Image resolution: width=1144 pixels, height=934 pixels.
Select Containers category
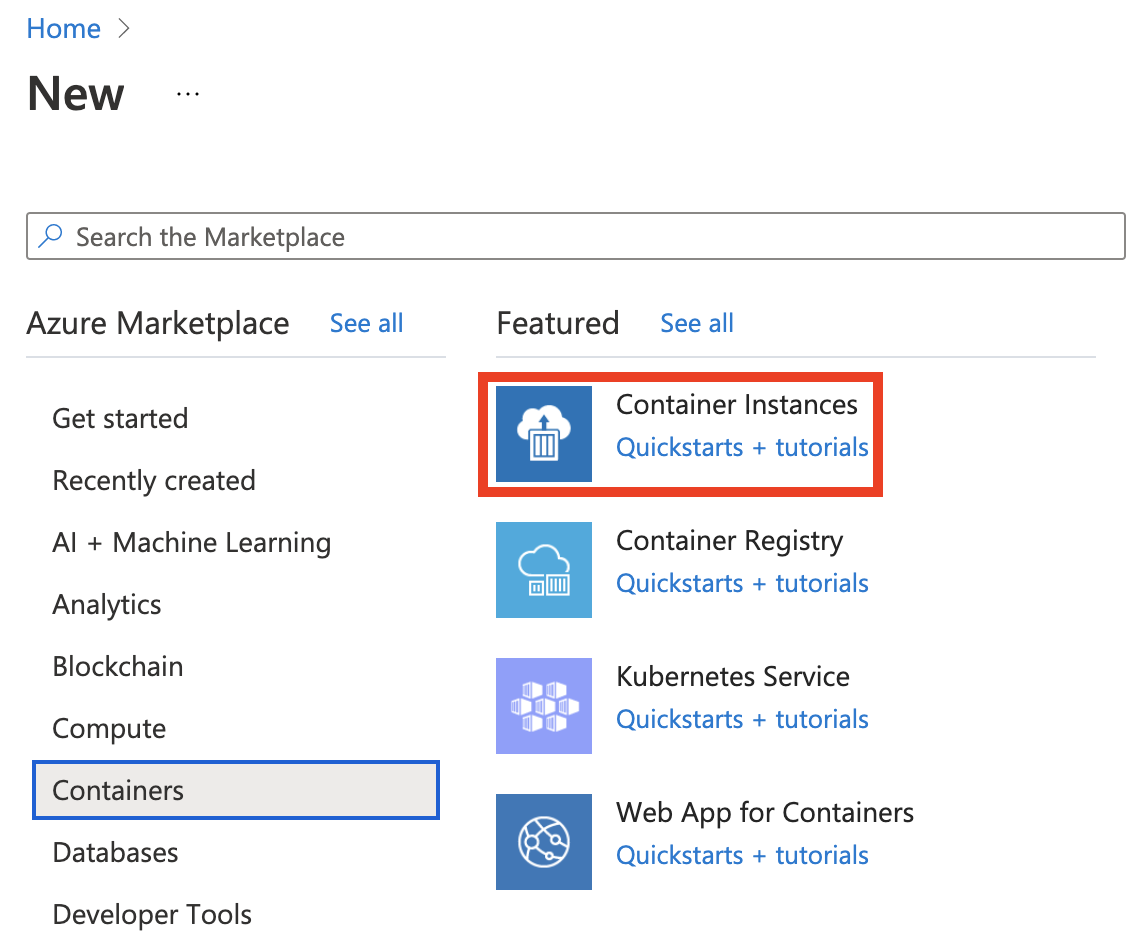pyautogui.click(x=236, y=790)
